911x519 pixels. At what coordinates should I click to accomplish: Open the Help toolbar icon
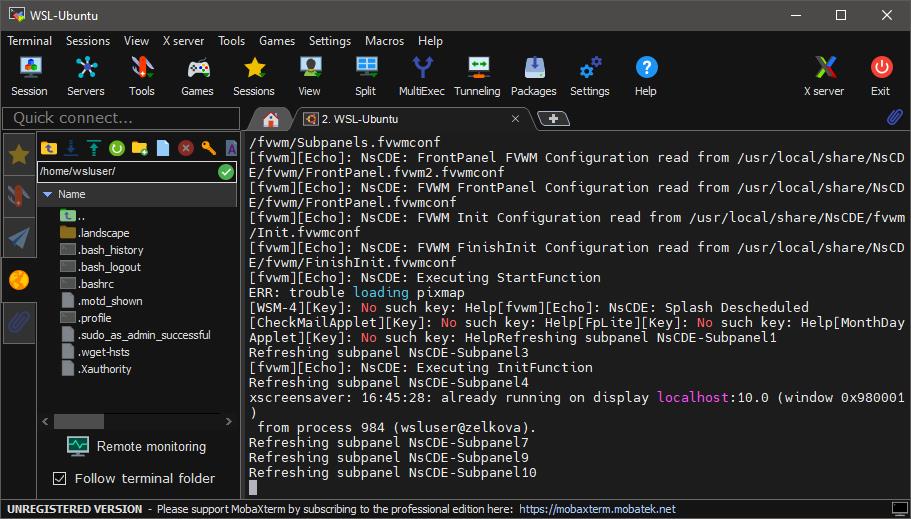coord(645,76)
